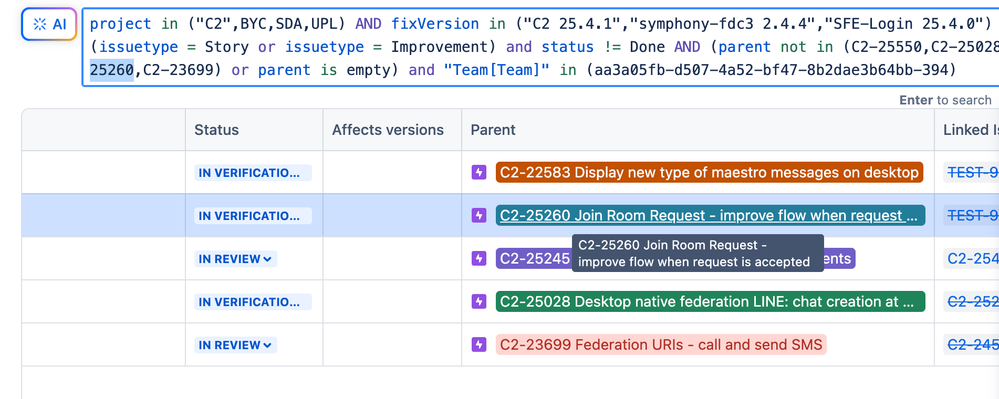Click the 'C2-23699' text in the query
The width and height of the screenshot is (999, 399).
pyautogui.click(x=179, y=70)
